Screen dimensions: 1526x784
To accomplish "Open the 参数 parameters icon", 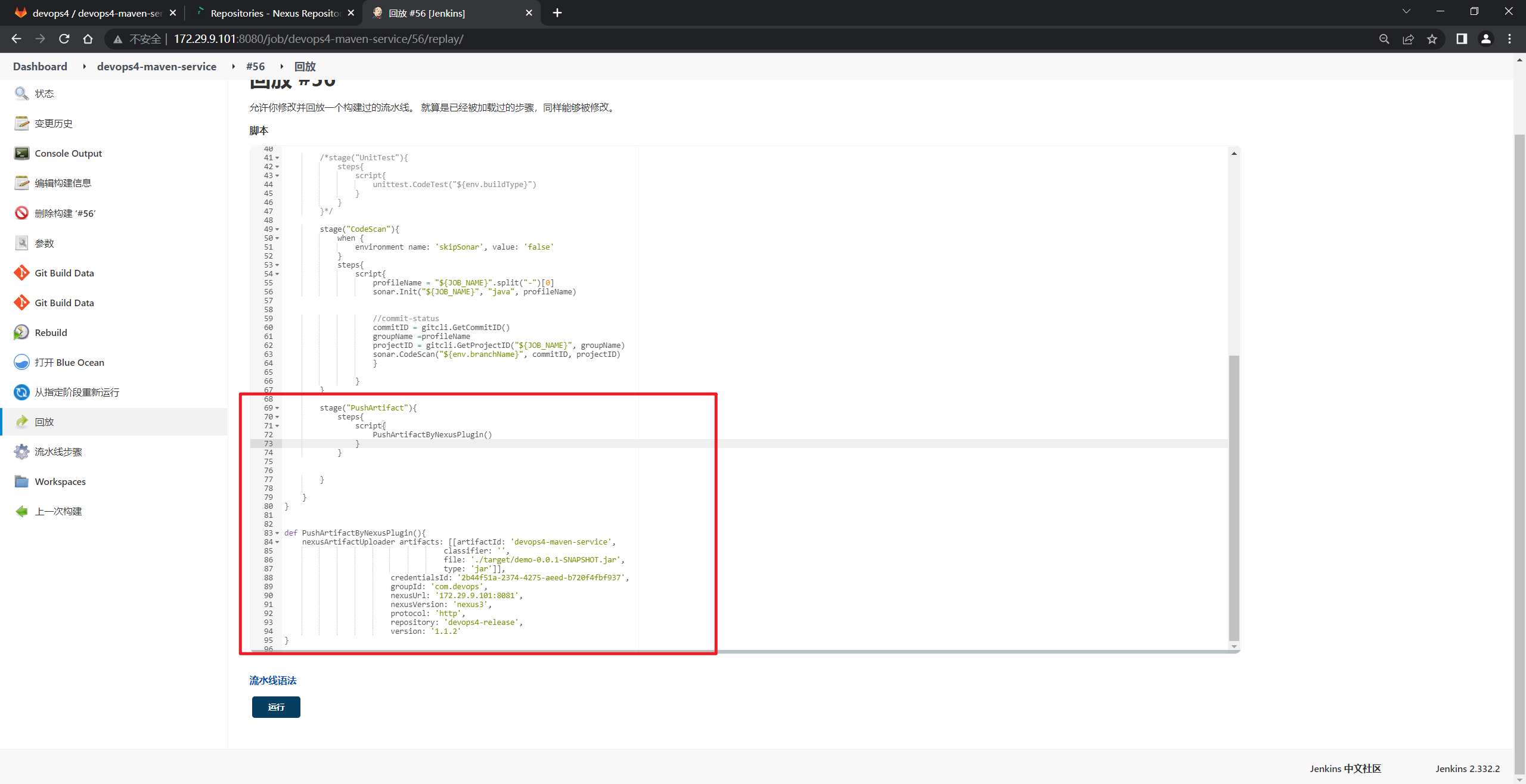I will pos(21,242).
